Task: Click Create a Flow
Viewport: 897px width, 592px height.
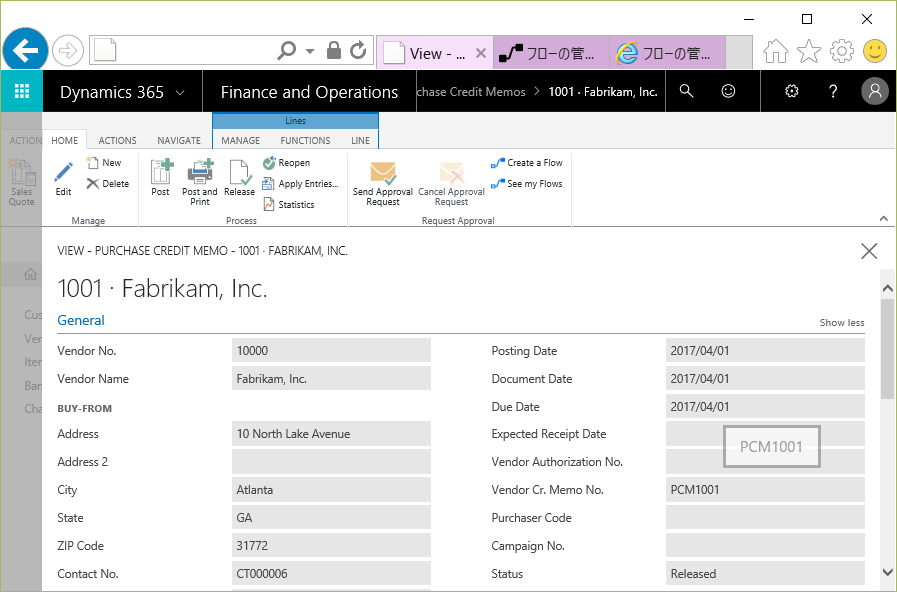Action: point(527,162)
